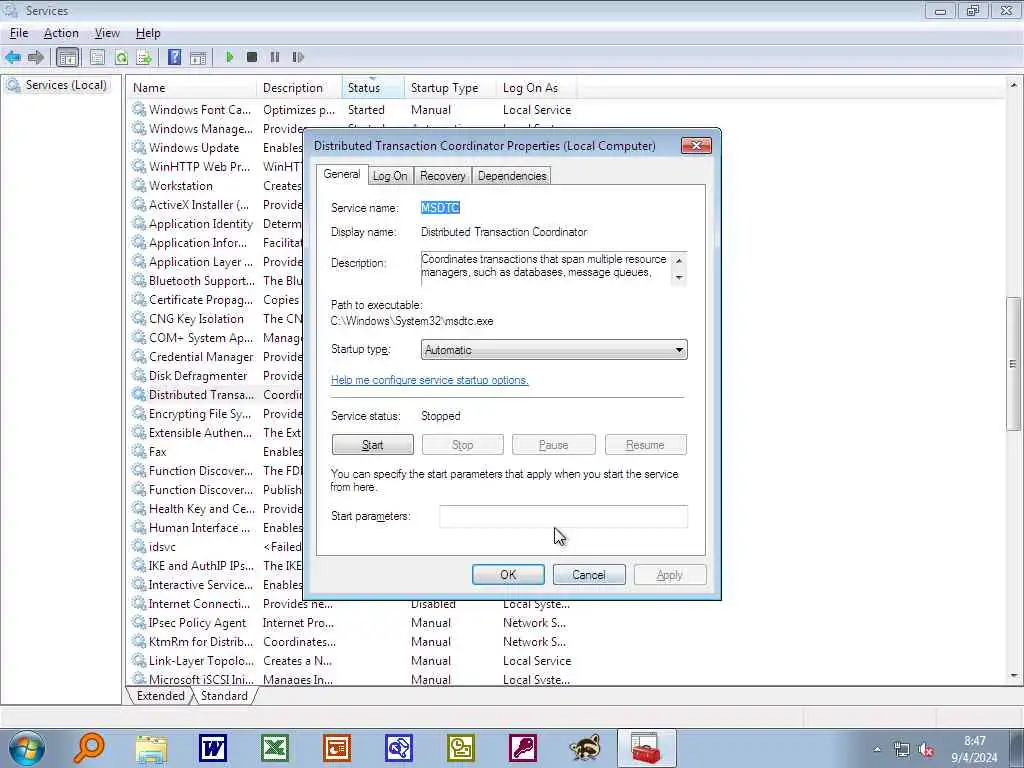Click the Description box scroll up arrow
1024x768 pixels.
tap(679, 260)
